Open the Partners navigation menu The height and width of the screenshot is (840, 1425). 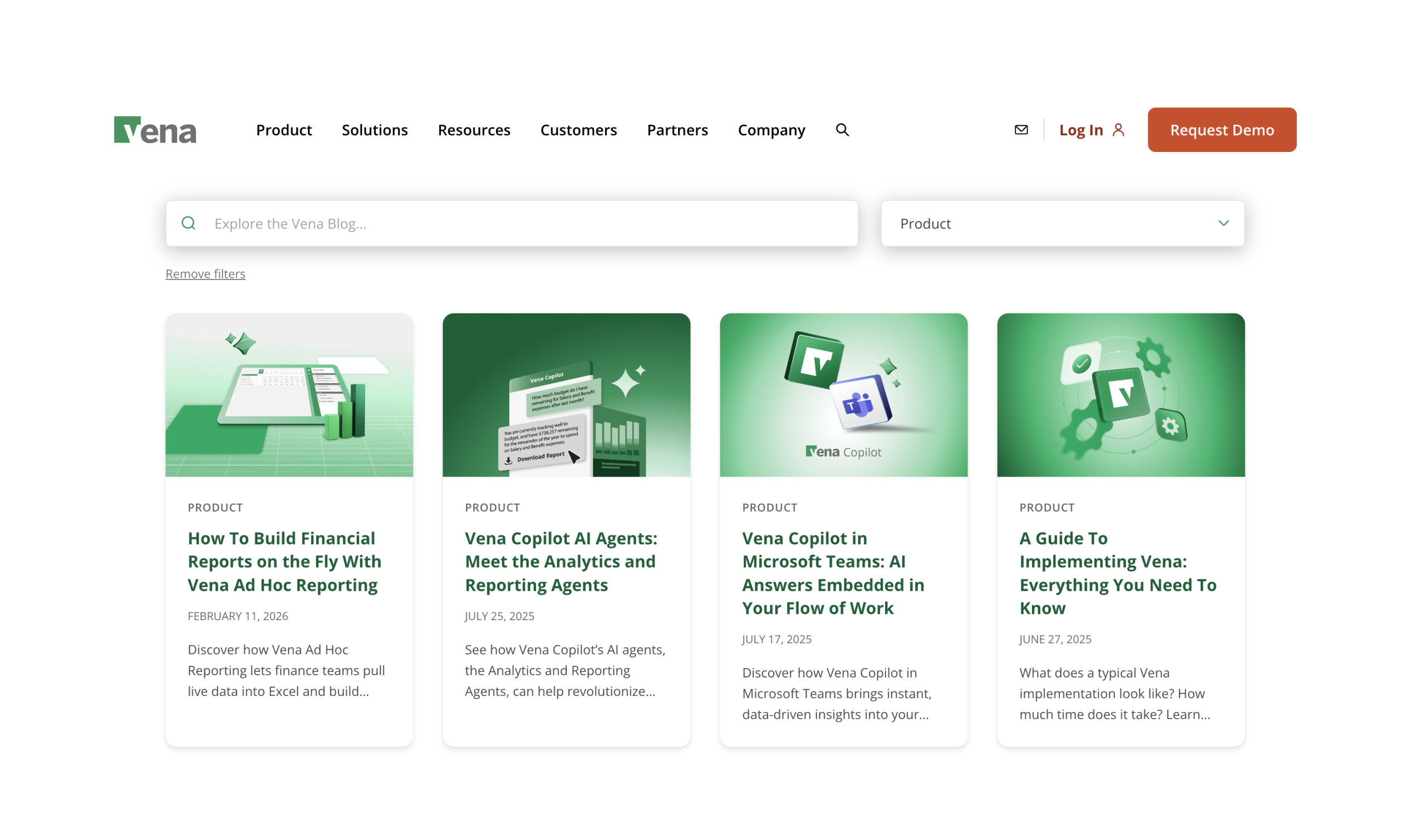[677, 130]
